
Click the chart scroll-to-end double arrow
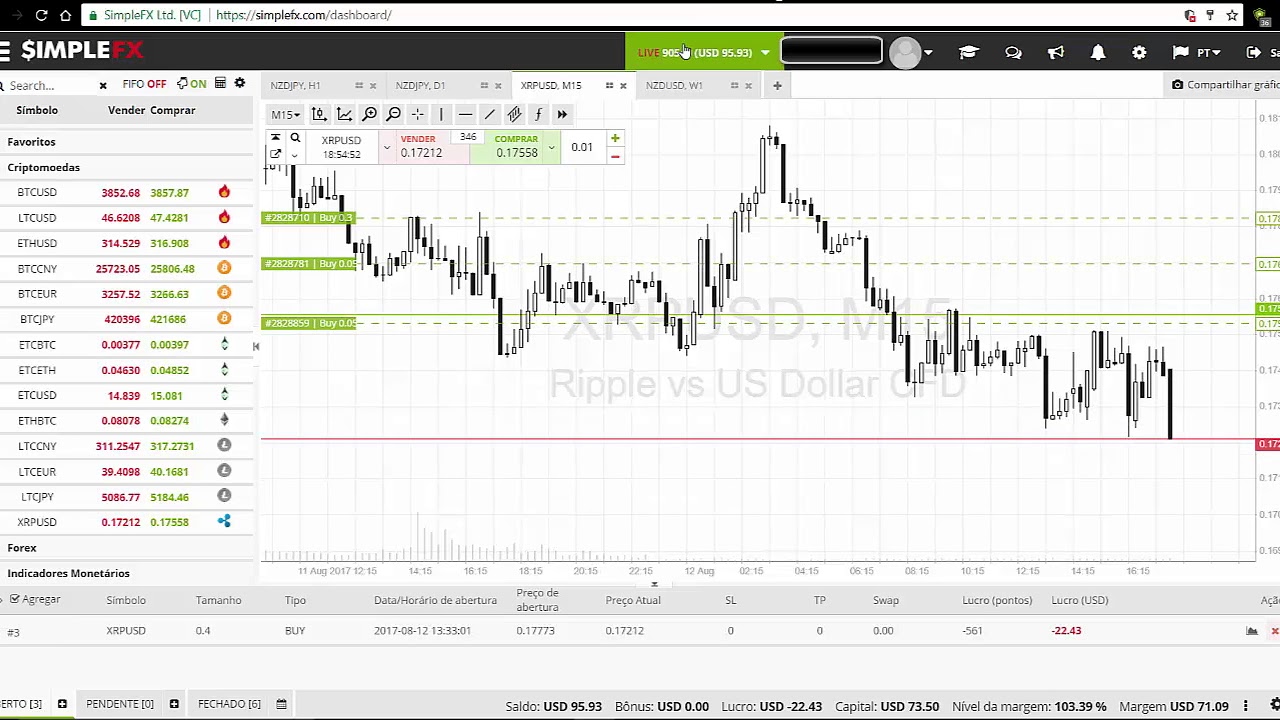(562, 114)
